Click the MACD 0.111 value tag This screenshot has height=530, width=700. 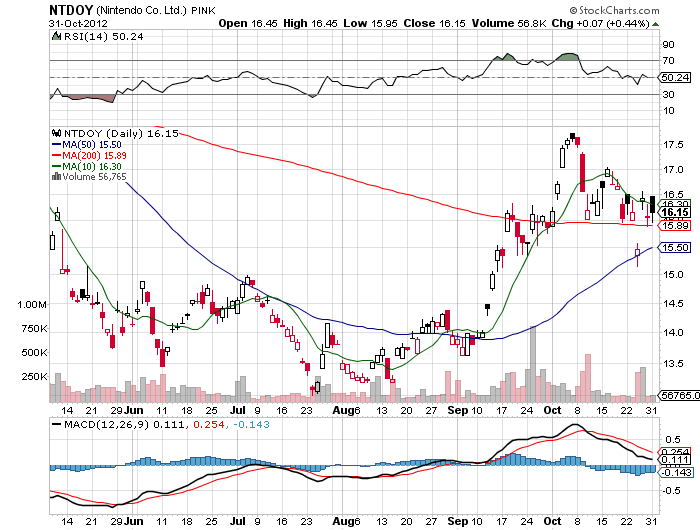pos(675,460)
